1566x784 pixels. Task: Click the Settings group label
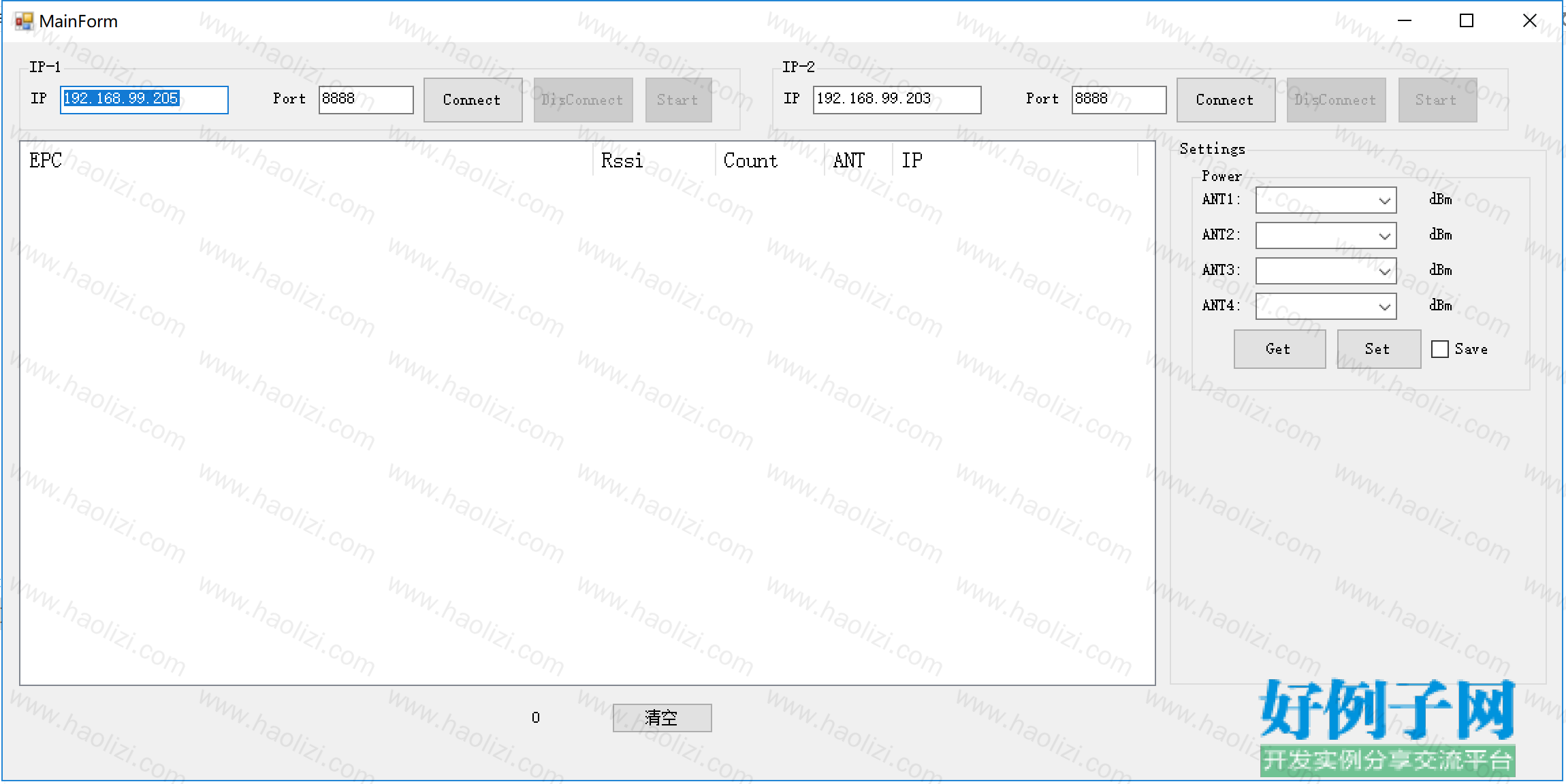pyautogui.click(x=1213, y=149)
